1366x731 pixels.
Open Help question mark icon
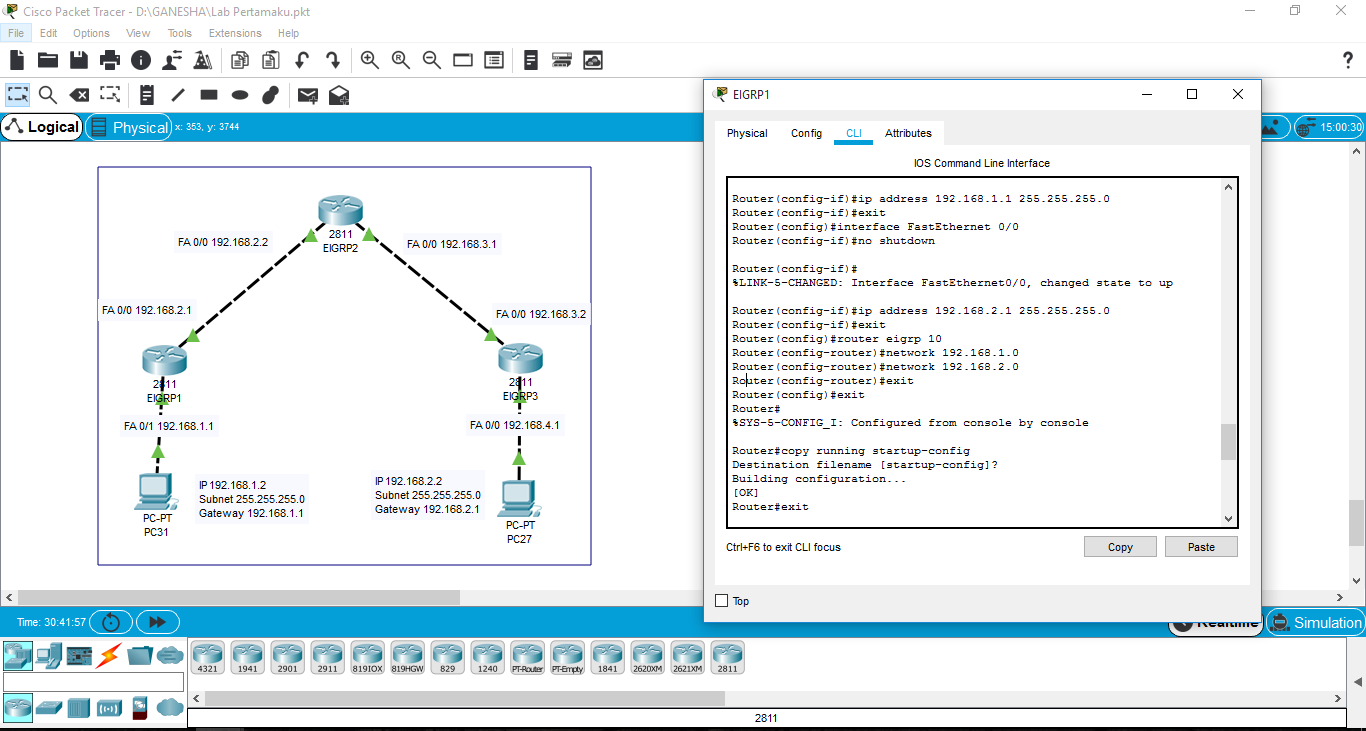[1347, 60]
